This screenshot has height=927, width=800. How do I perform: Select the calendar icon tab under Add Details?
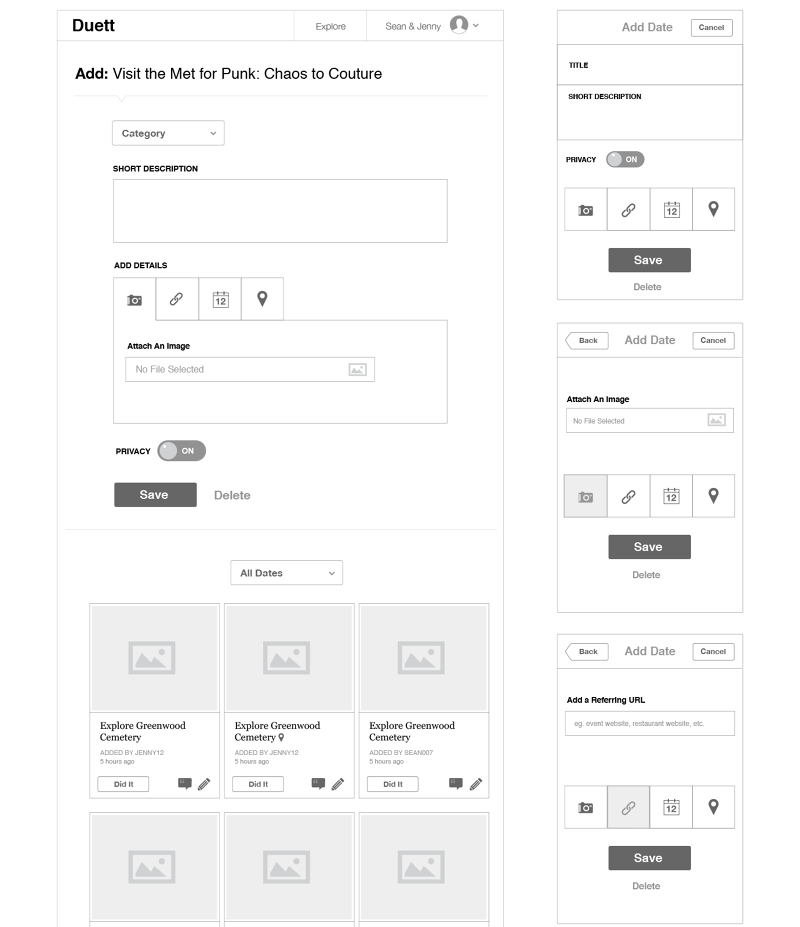(x=220, y=299)
